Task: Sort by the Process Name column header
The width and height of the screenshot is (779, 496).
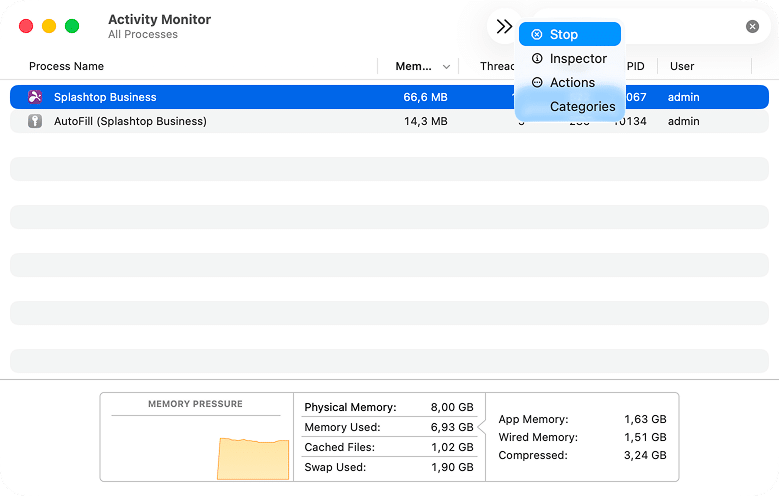Action: click(66, 66)
